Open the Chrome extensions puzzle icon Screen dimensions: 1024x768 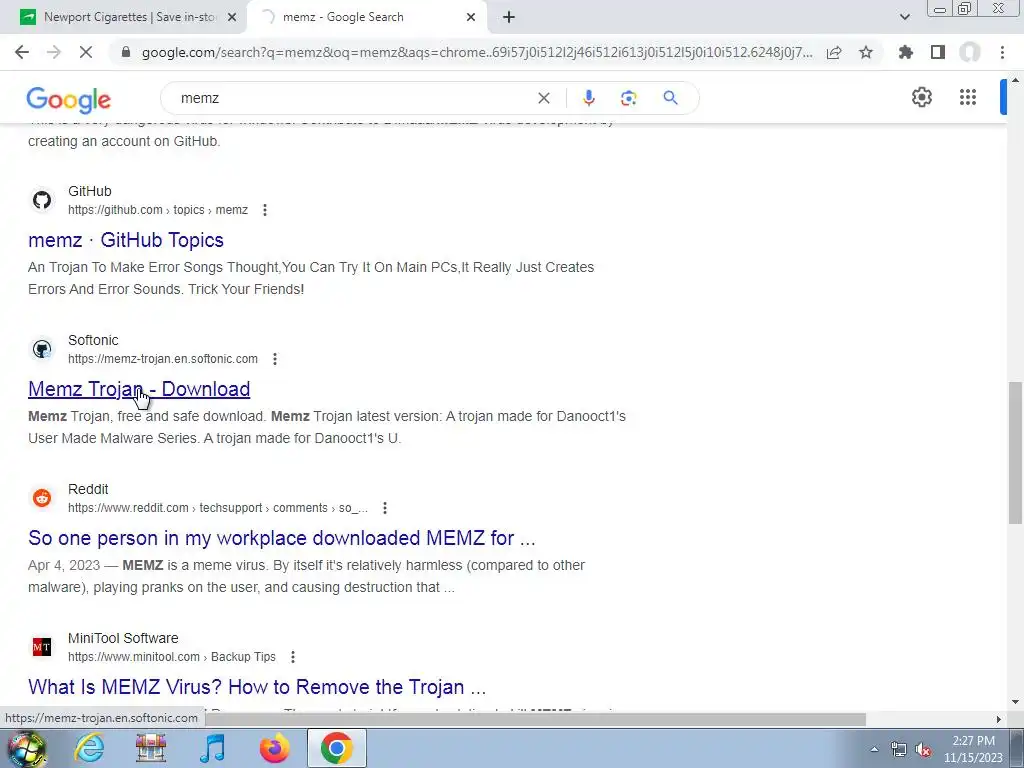906,52
